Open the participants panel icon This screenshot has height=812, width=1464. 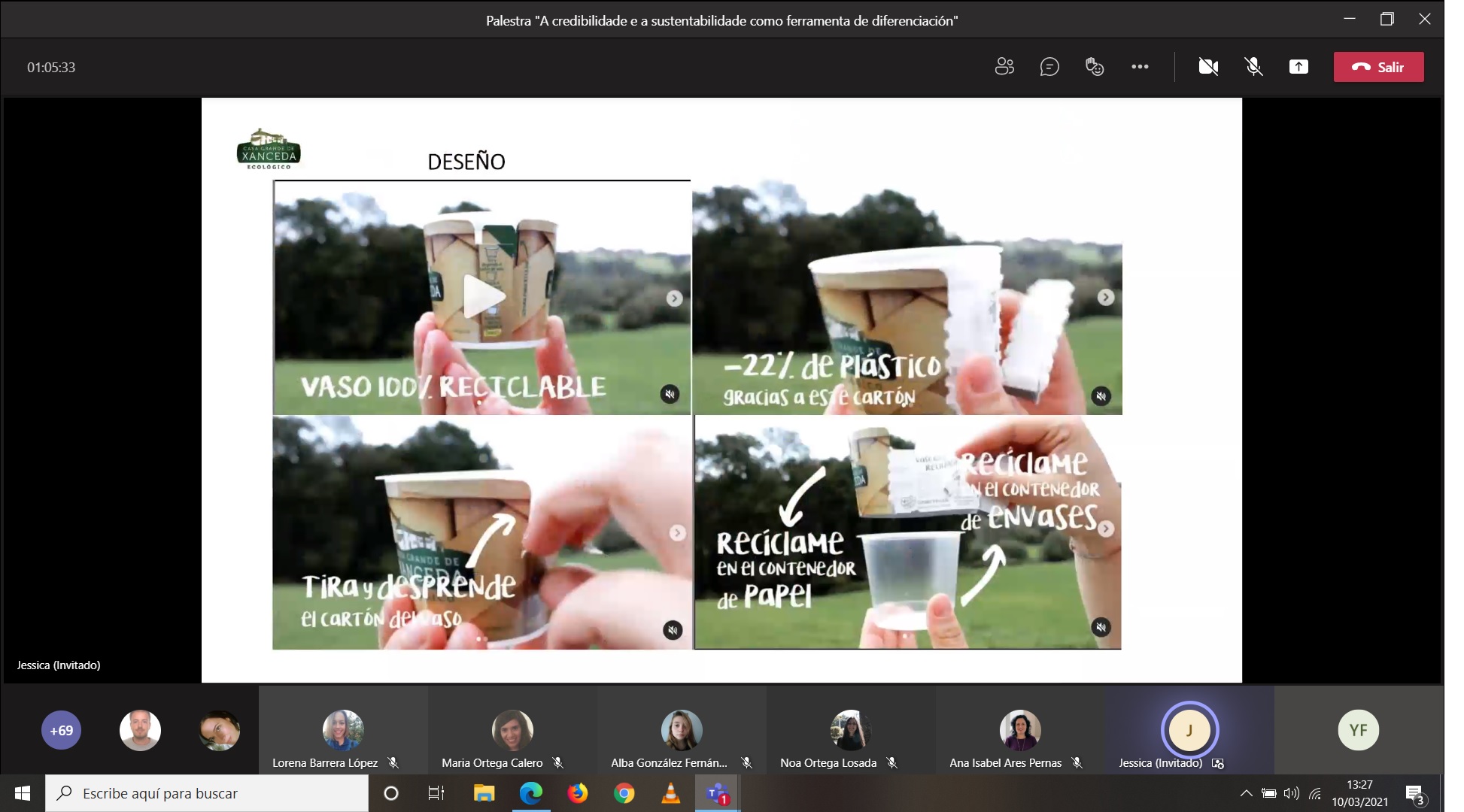pyautogui.click(x=1004, y=67)
